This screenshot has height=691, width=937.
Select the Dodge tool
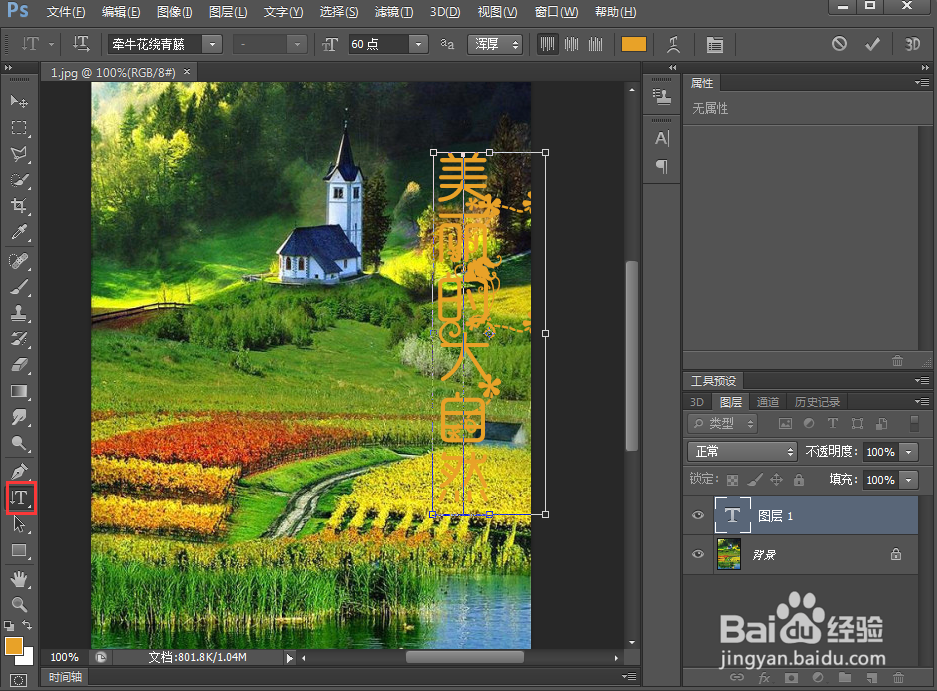[19, 444]
